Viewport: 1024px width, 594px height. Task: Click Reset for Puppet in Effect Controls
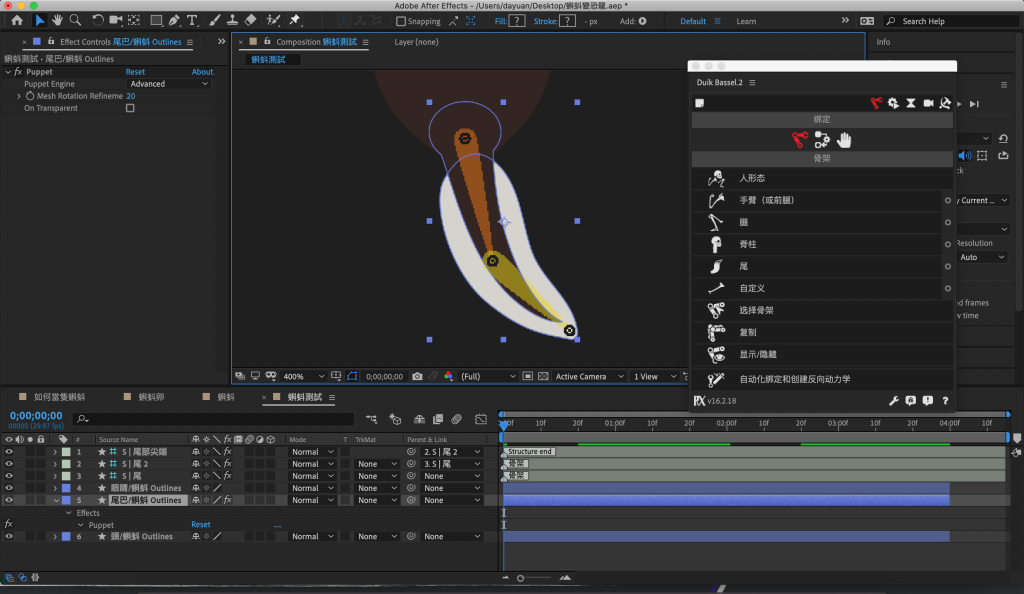135,72
